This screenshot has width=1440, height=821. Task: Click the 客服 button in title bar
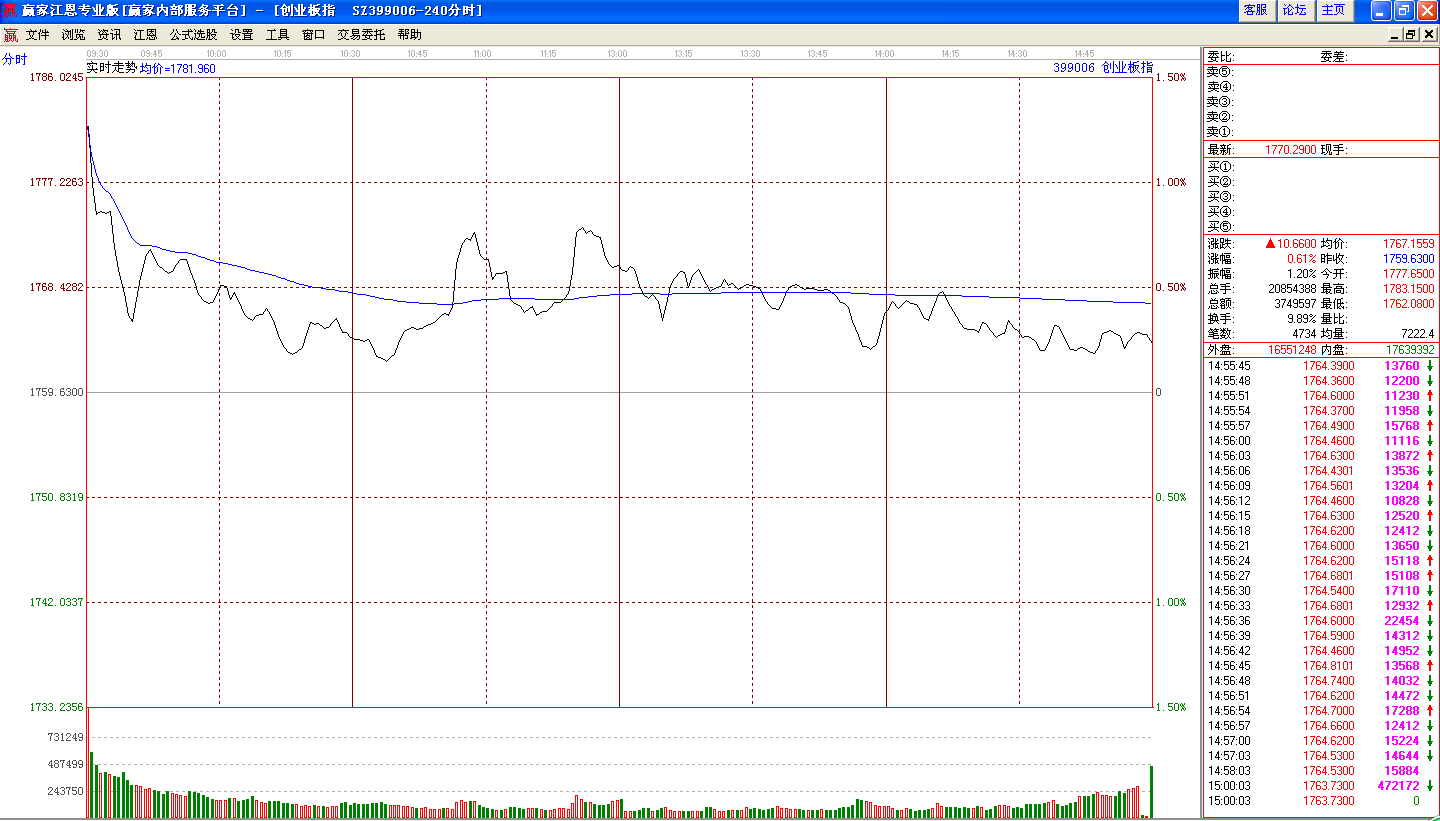coord(1255,10)
